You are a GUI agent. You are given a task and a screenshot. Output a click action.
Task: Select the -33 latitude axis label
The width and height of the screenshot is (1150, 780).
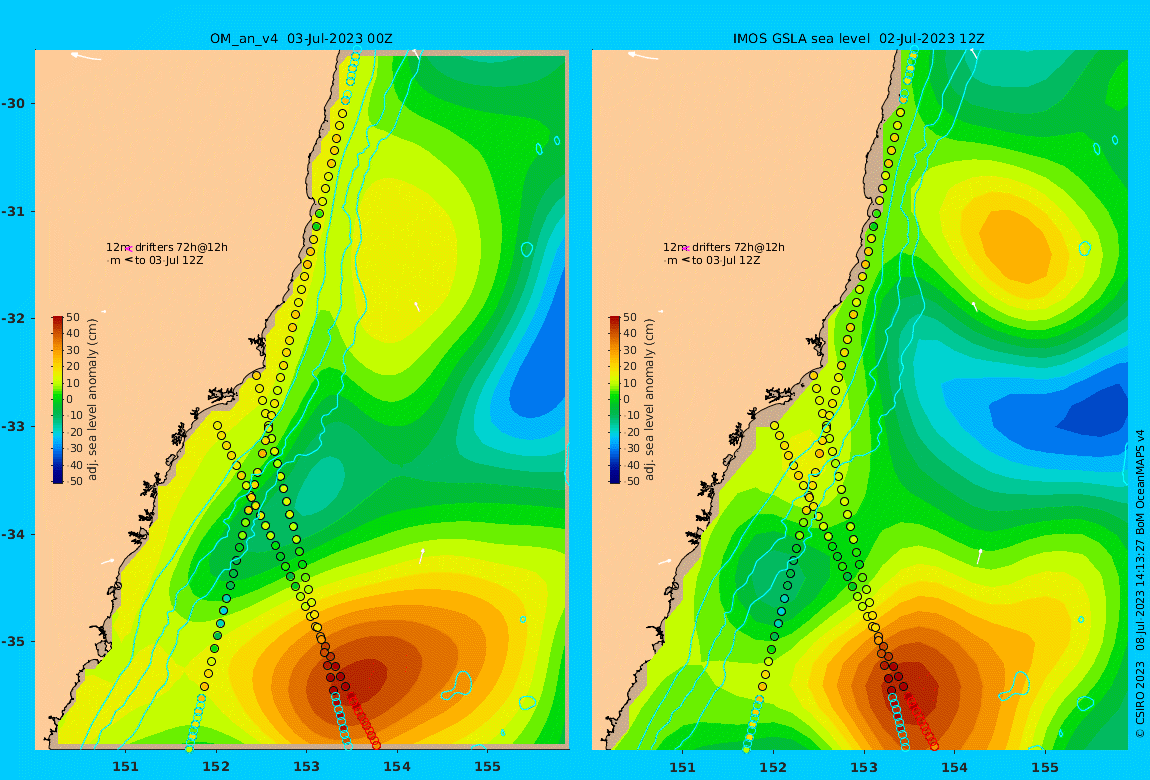pyautogui.click(x=13, y=427)
